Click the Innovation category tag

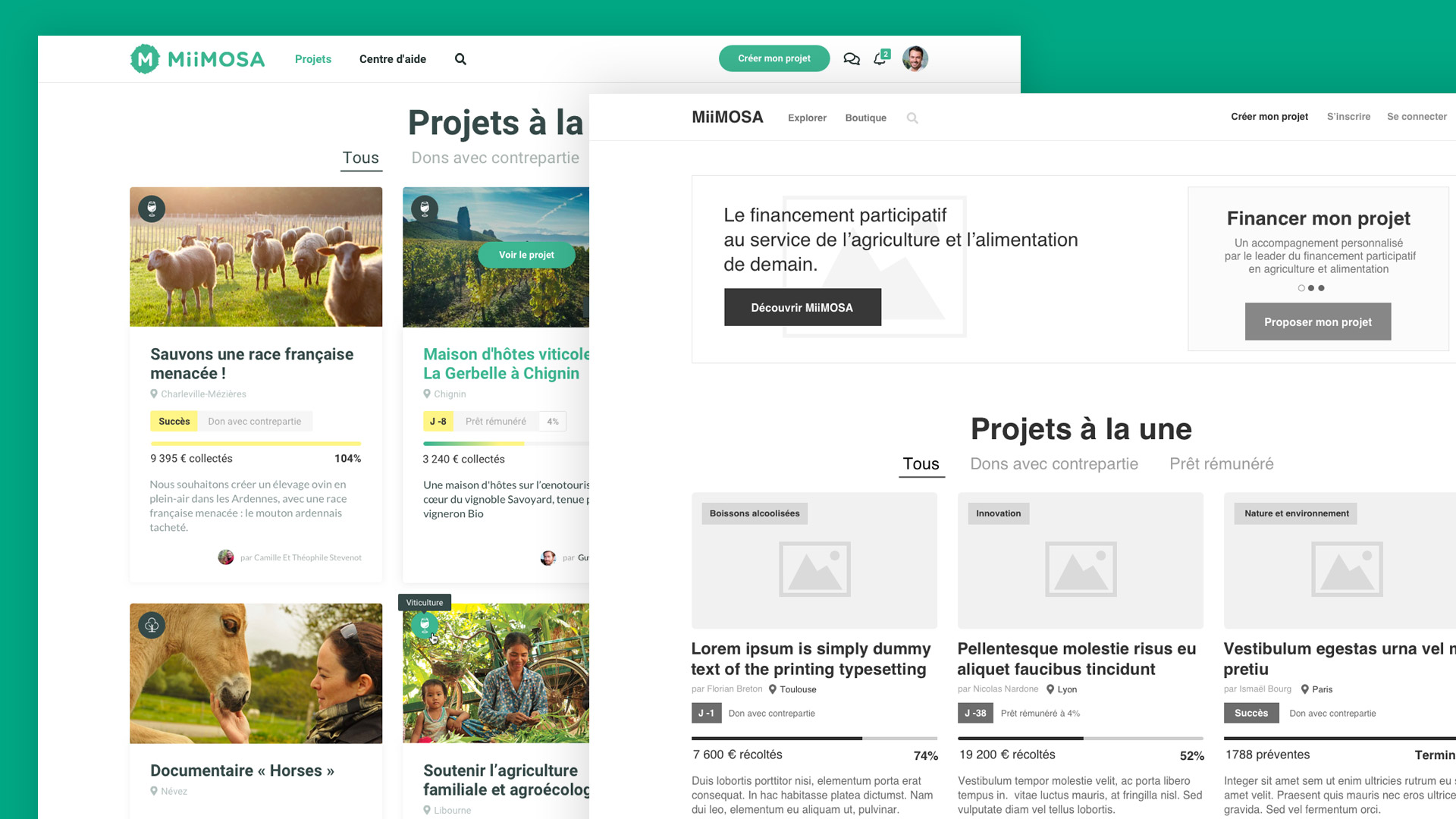998,513
